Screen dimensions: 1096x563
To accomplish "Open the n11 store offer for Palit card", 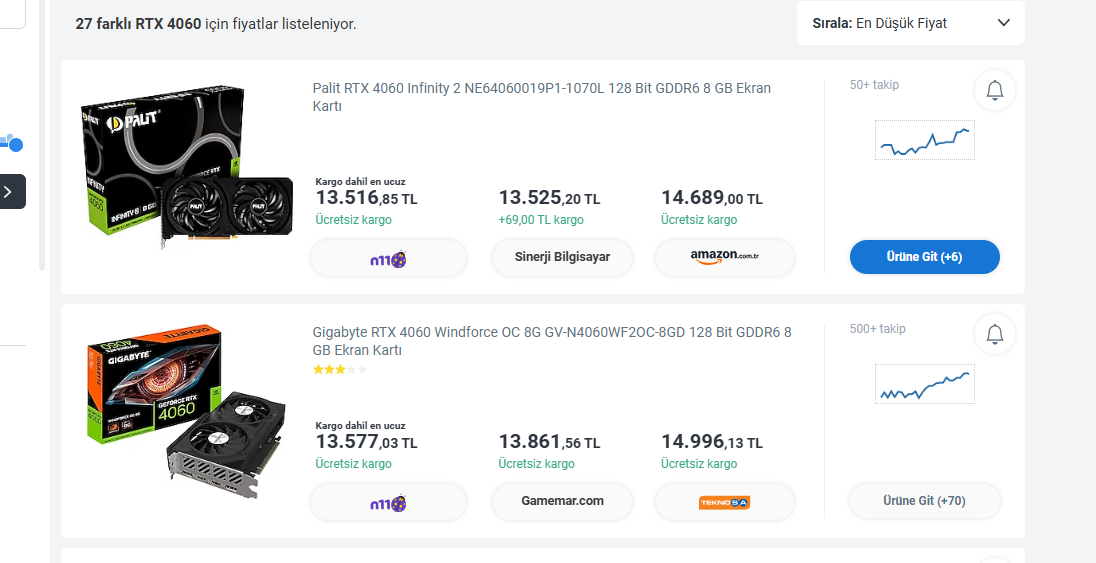I will [x=388, y=258].
